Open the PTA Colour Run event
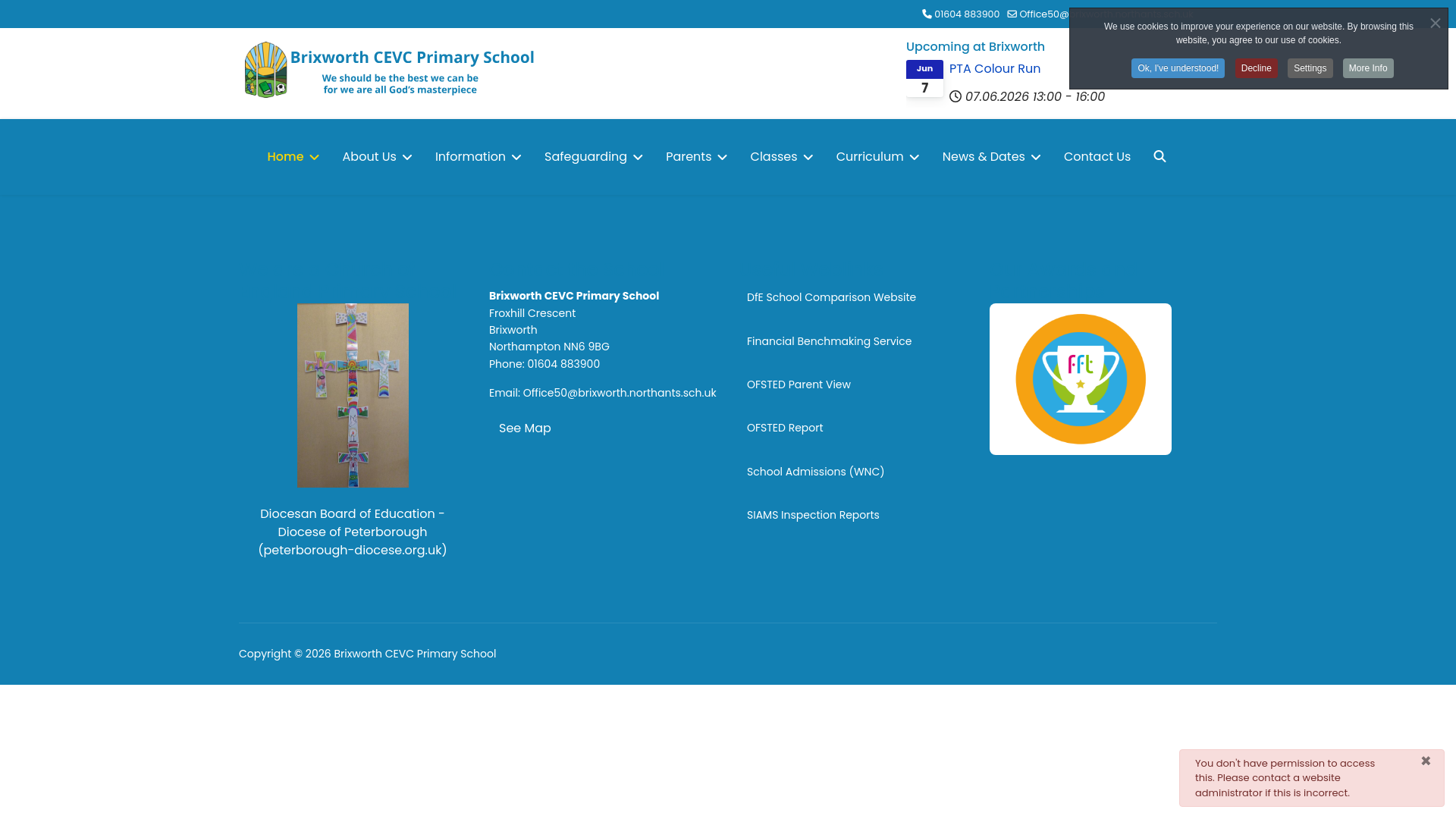 [x=995, y=68]
